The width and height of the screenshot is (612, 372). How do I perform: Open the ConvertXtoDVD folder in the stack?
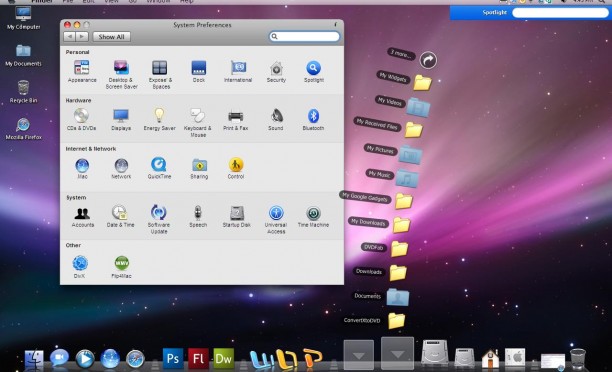397,321
